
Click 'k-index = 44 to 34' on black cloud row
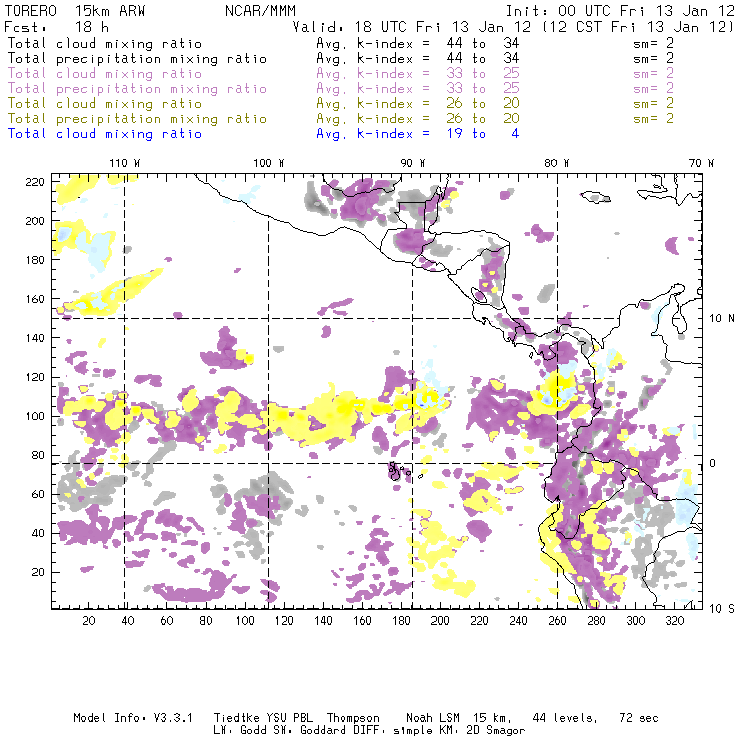click(438, 43)
